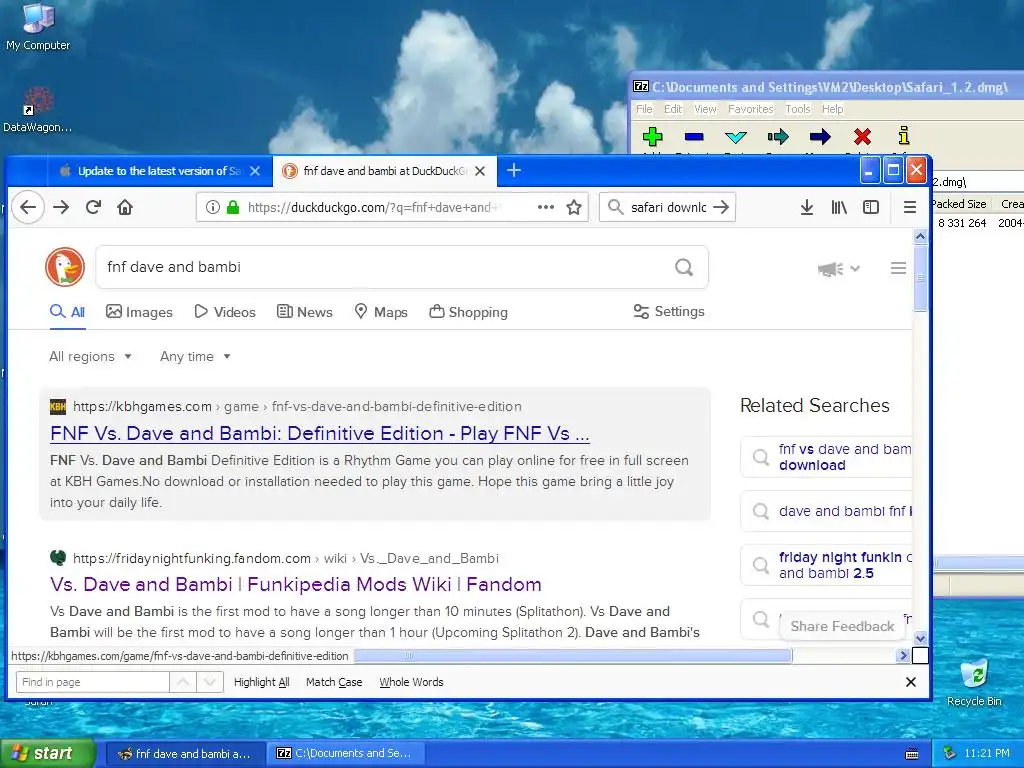Open the Recycle Bin on desktop
The image size is (1024, 768).
point(974,683)
